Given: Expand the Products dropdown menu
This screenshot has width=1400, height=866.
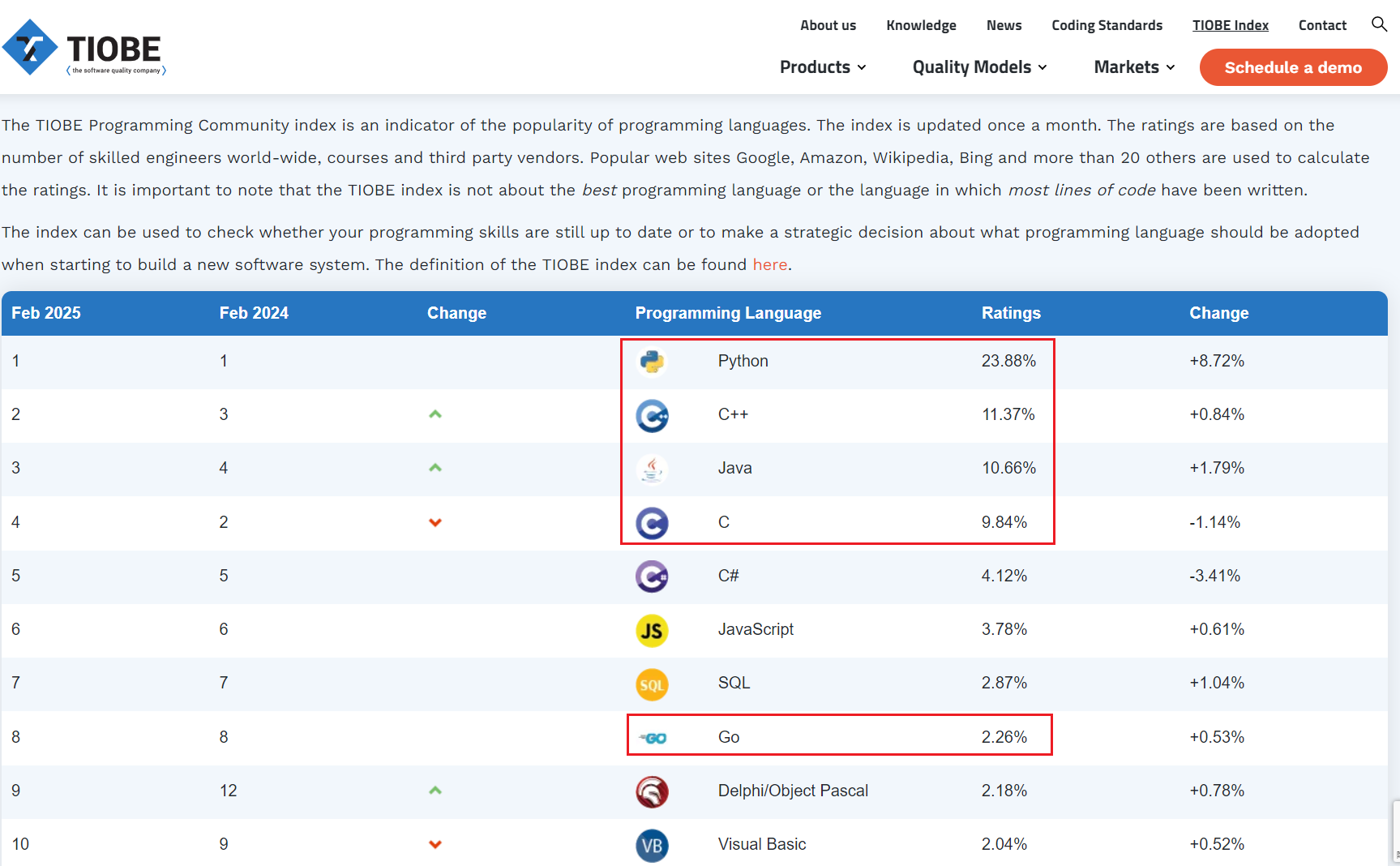Looking at the screenshot, I should (x=823, y=67).
